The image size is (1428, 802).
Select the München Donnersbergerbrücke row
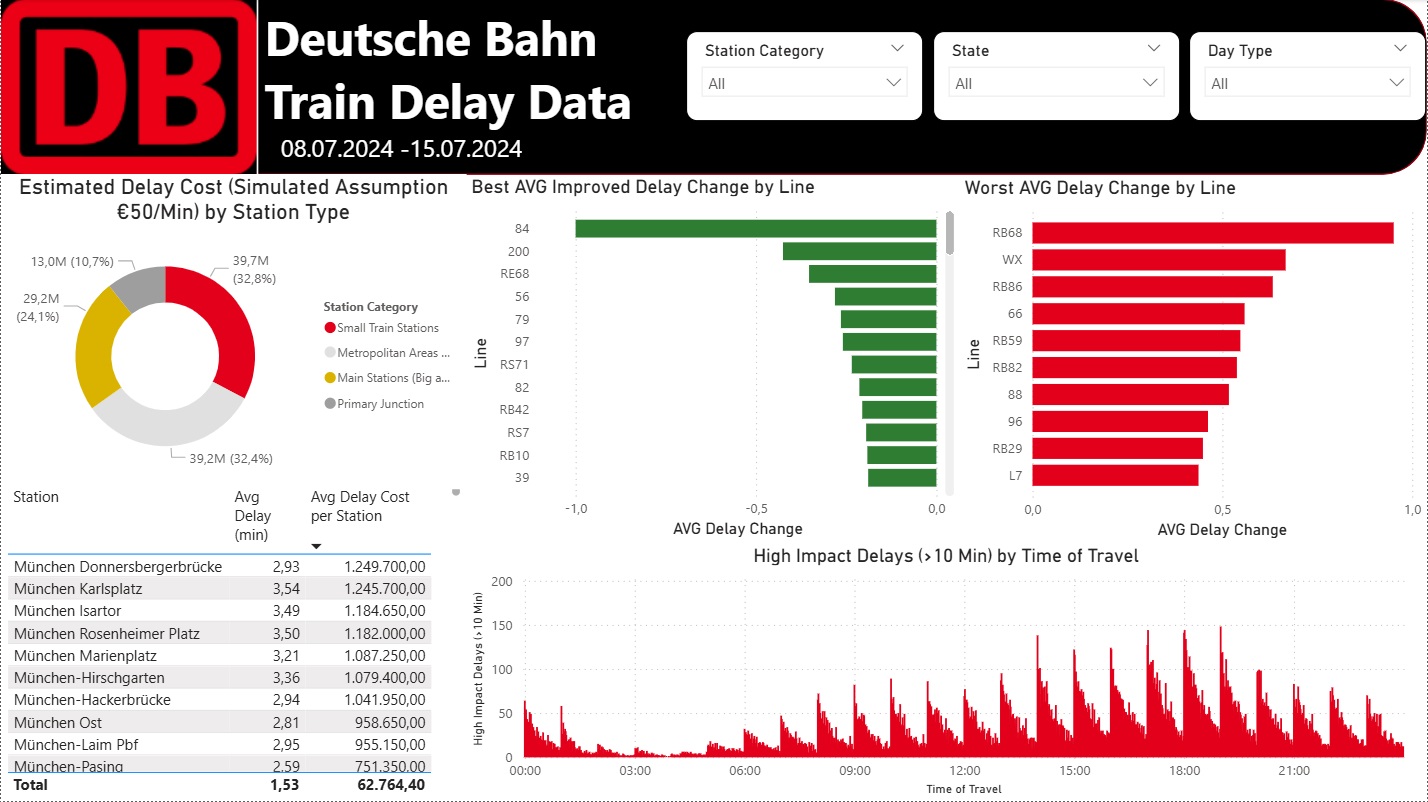click(220, 566)
